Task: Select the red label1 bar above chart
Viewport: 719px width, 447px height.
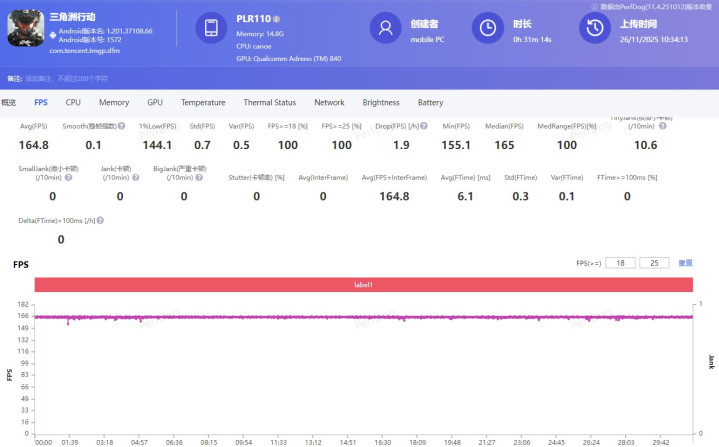Action: click(363, 285)
